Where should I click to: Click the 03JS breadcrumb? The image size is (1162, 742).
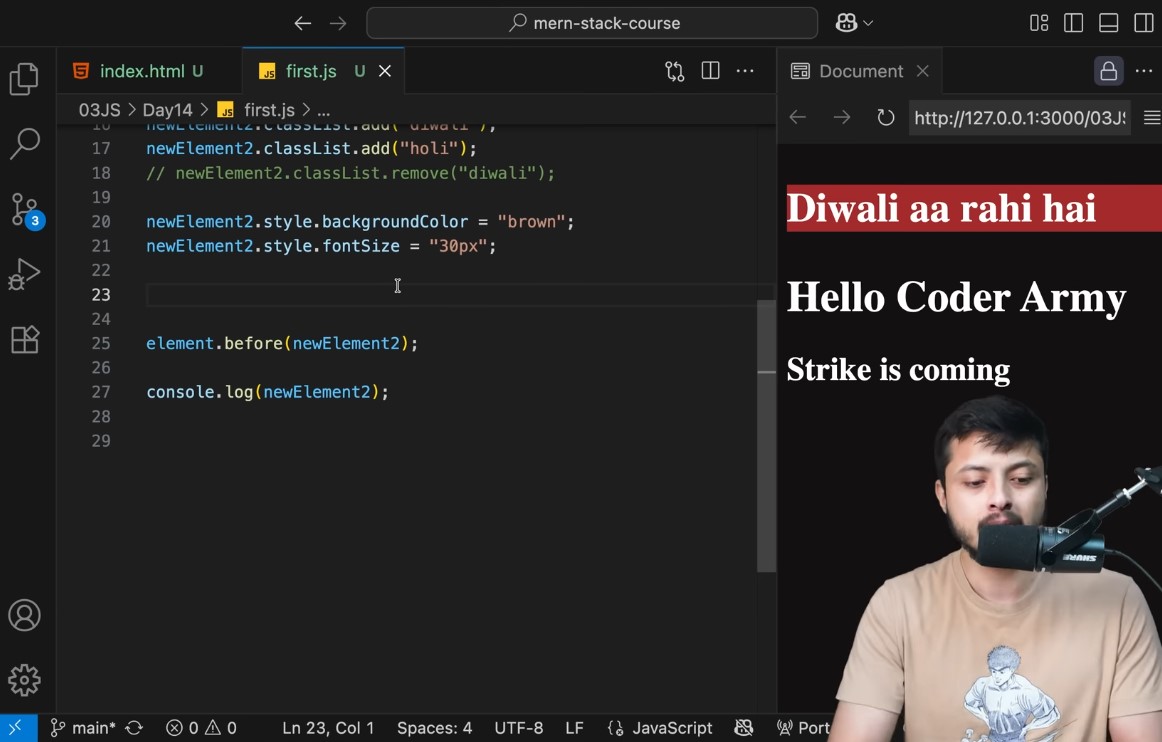tap(99, 110)
